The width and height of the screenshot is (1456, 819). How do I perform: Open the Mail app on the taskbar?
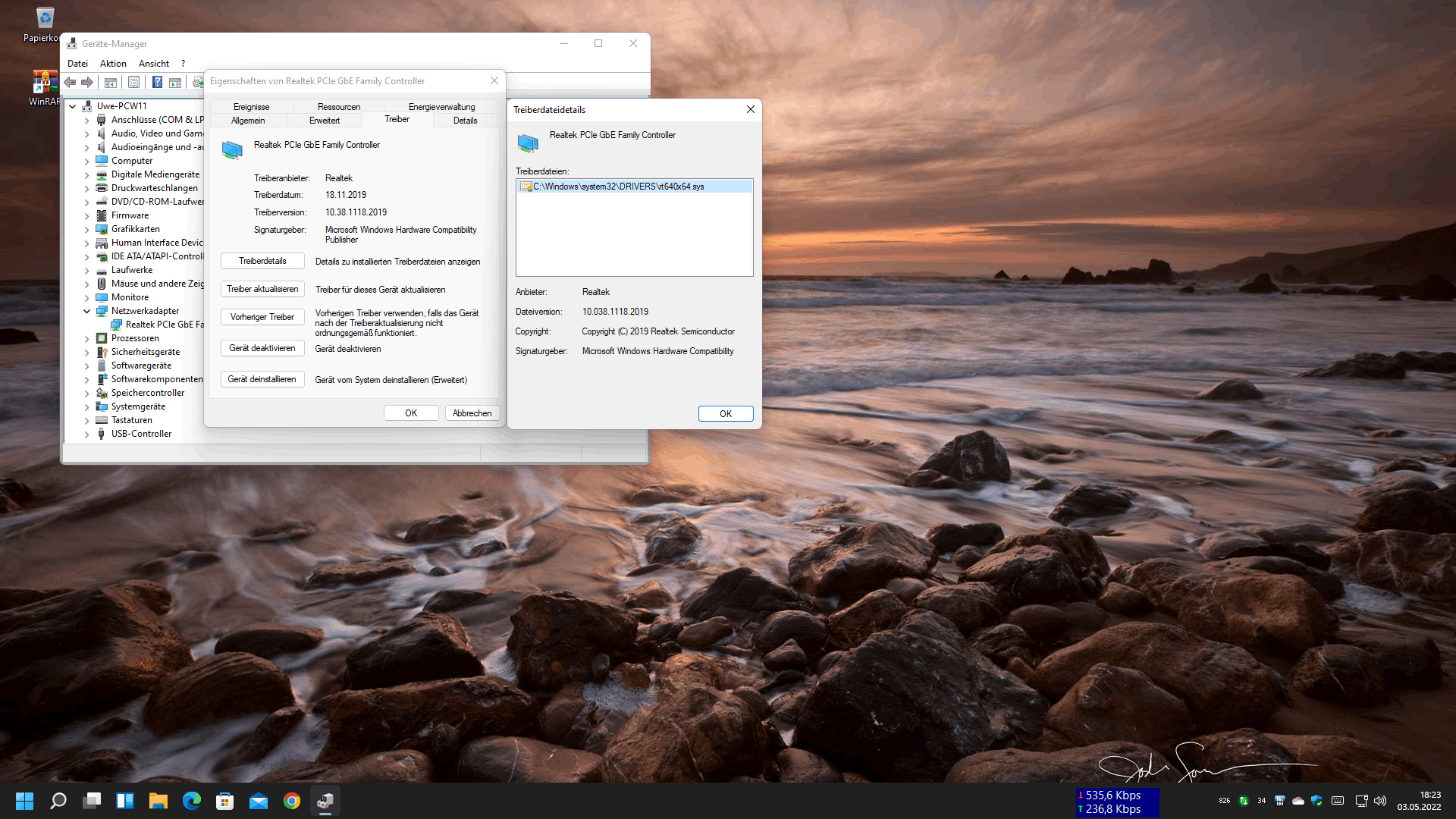coord(258,801)
